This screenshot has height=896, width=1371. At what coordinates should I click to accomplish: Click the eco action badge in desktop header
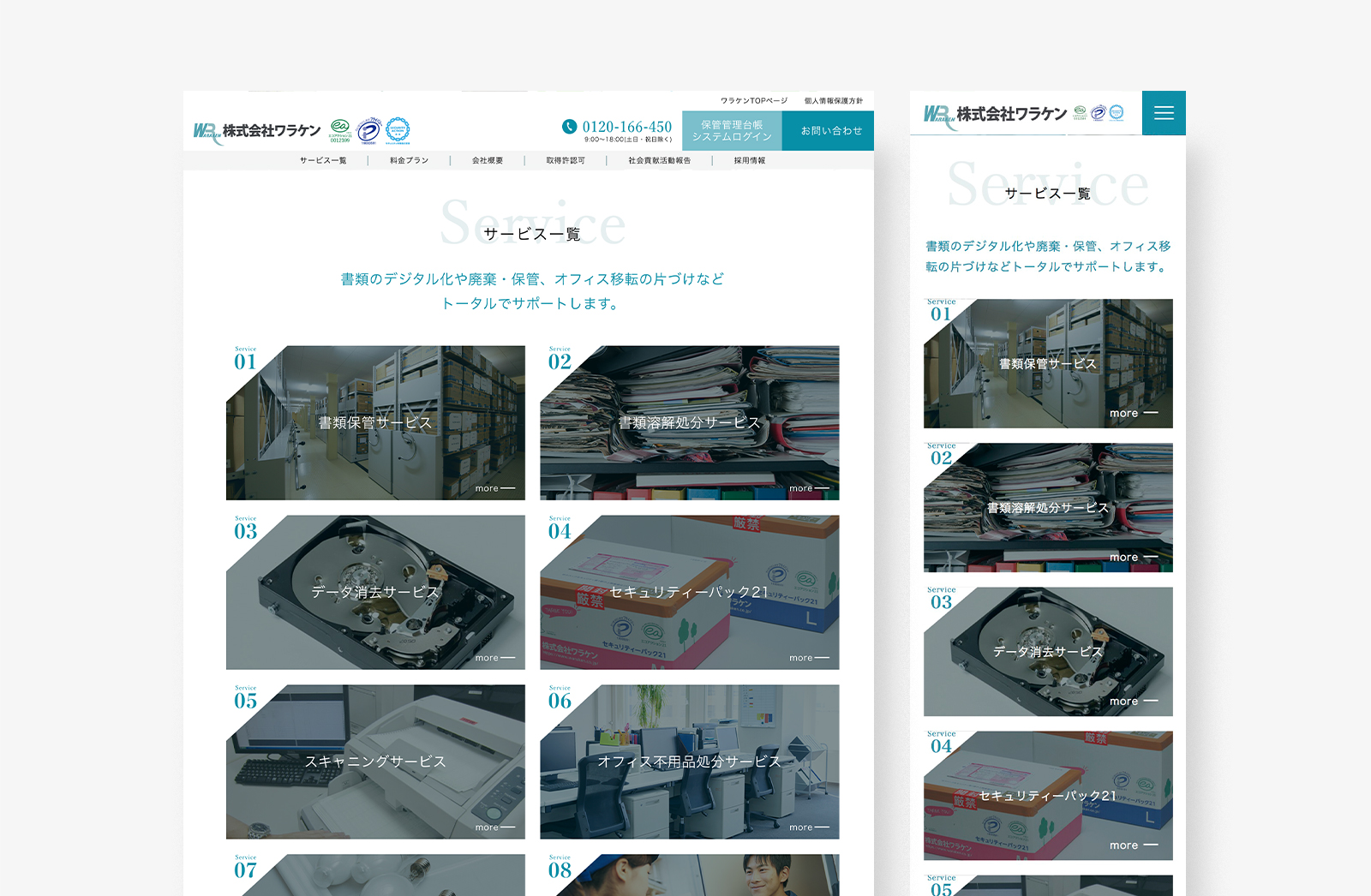pos(340,130)
